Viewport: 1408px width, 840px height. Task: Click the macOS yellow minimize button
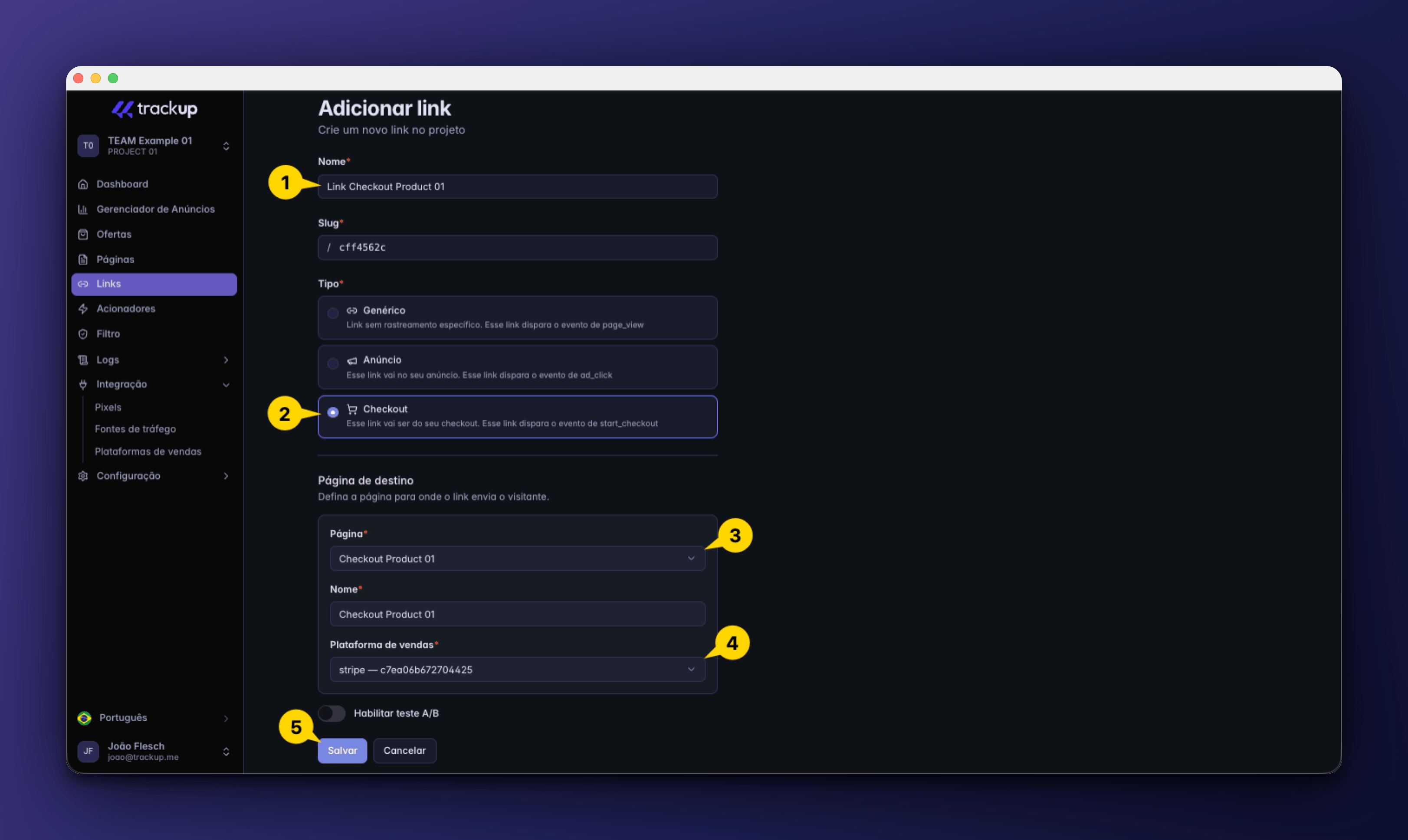pos(96,78)
